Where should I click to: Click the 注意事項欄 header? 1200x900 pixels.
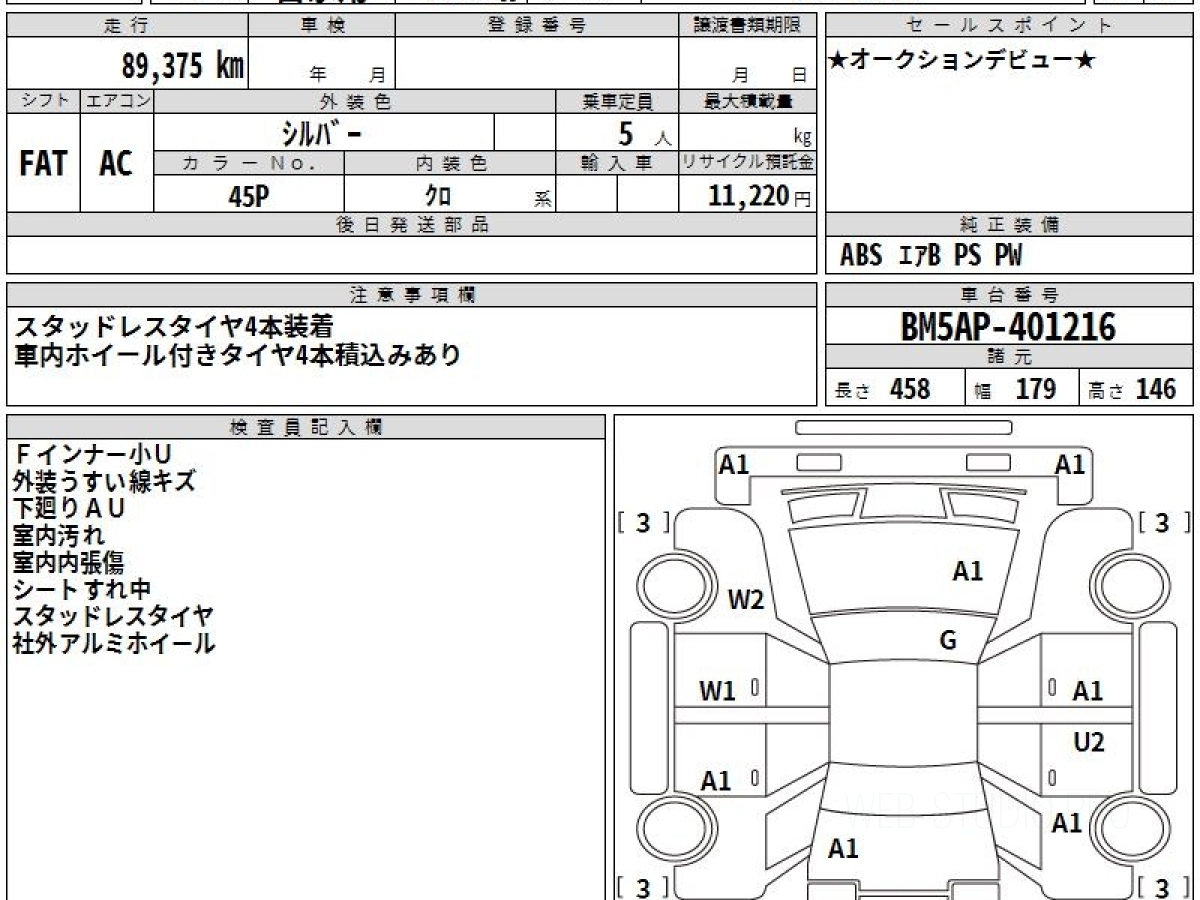[411, 295]
